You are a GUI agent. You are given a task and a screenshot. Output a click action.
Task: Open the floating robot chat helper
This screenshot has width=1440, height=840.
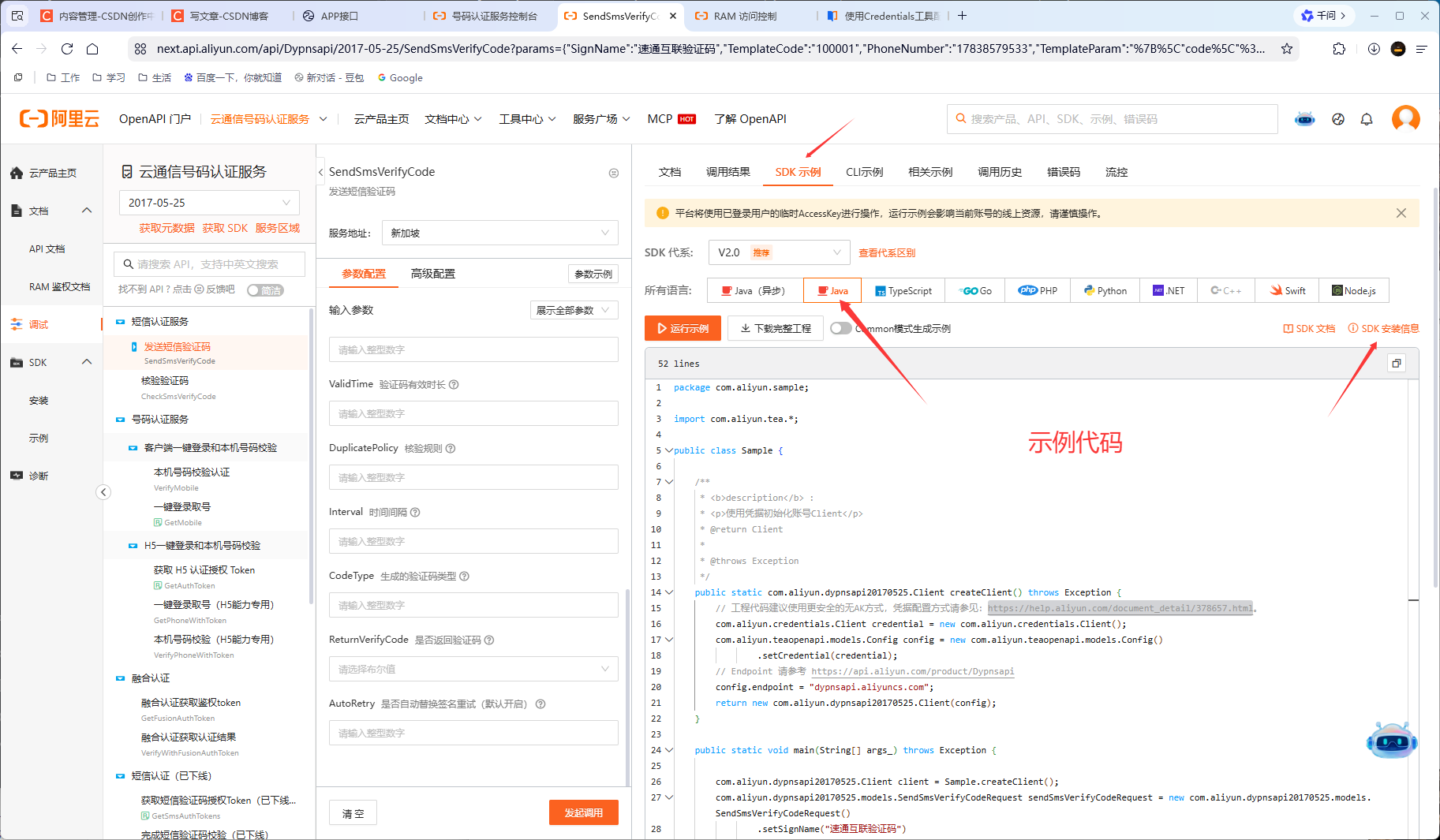click(1392, 740)
